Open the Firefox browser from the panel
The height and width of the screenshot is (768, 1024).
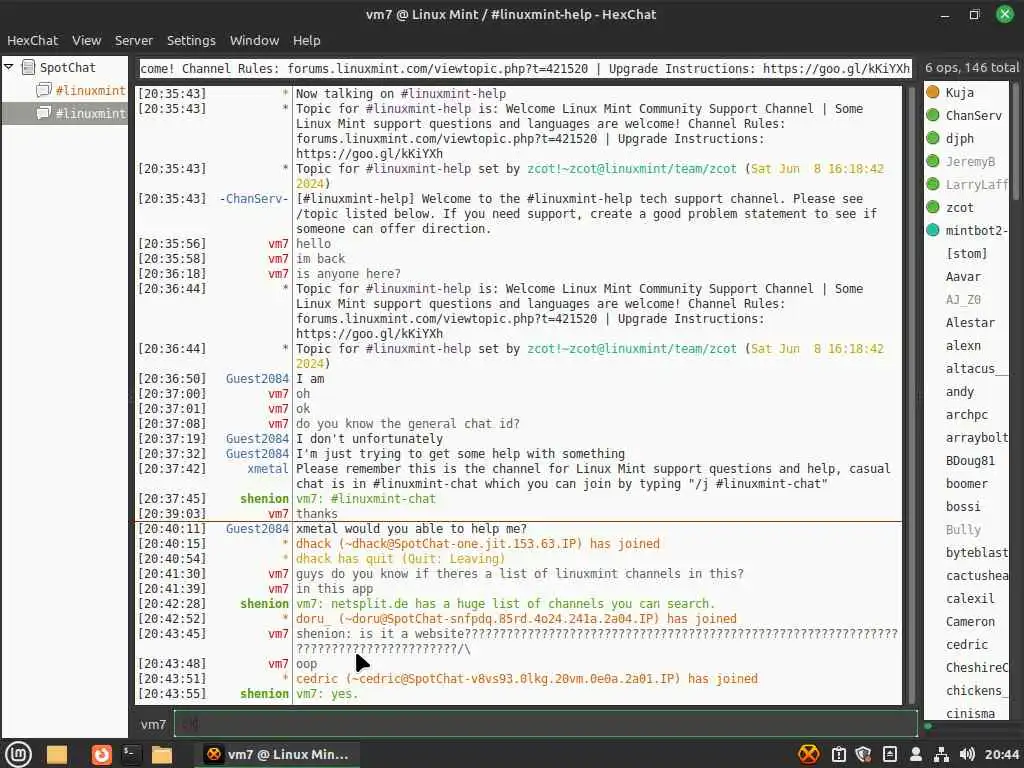click(x=101, y=754)
